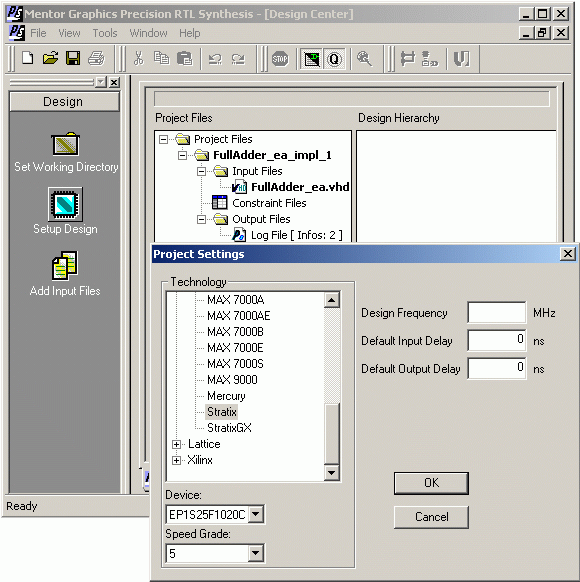Image resolution: width=580 pixels, height=582 pixels.
Task: Click the technology list scrollbar thumb
Action: pyautogui.click(x=332, y=434)
